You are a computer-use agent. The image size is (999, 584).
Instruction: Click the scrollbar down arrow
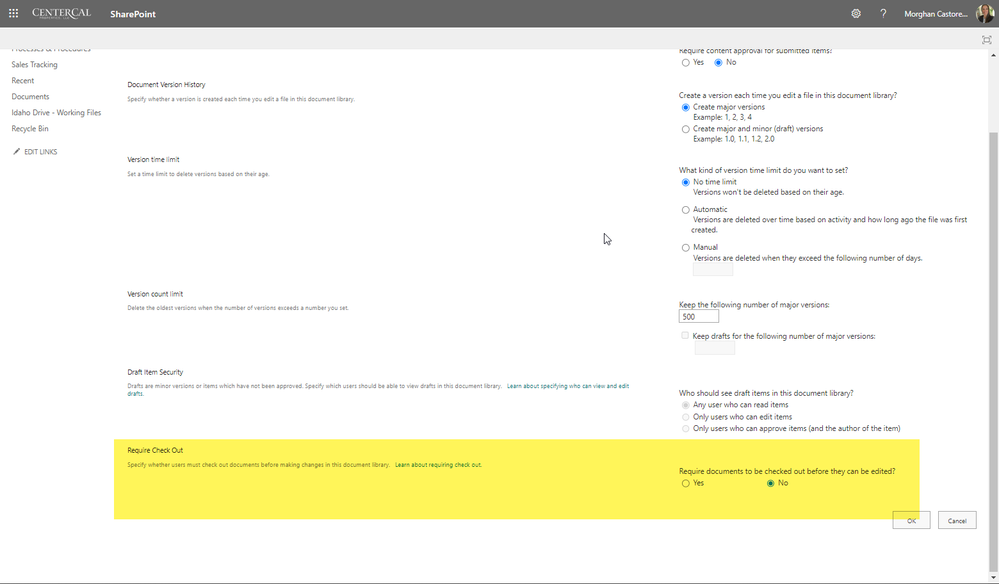993,577
